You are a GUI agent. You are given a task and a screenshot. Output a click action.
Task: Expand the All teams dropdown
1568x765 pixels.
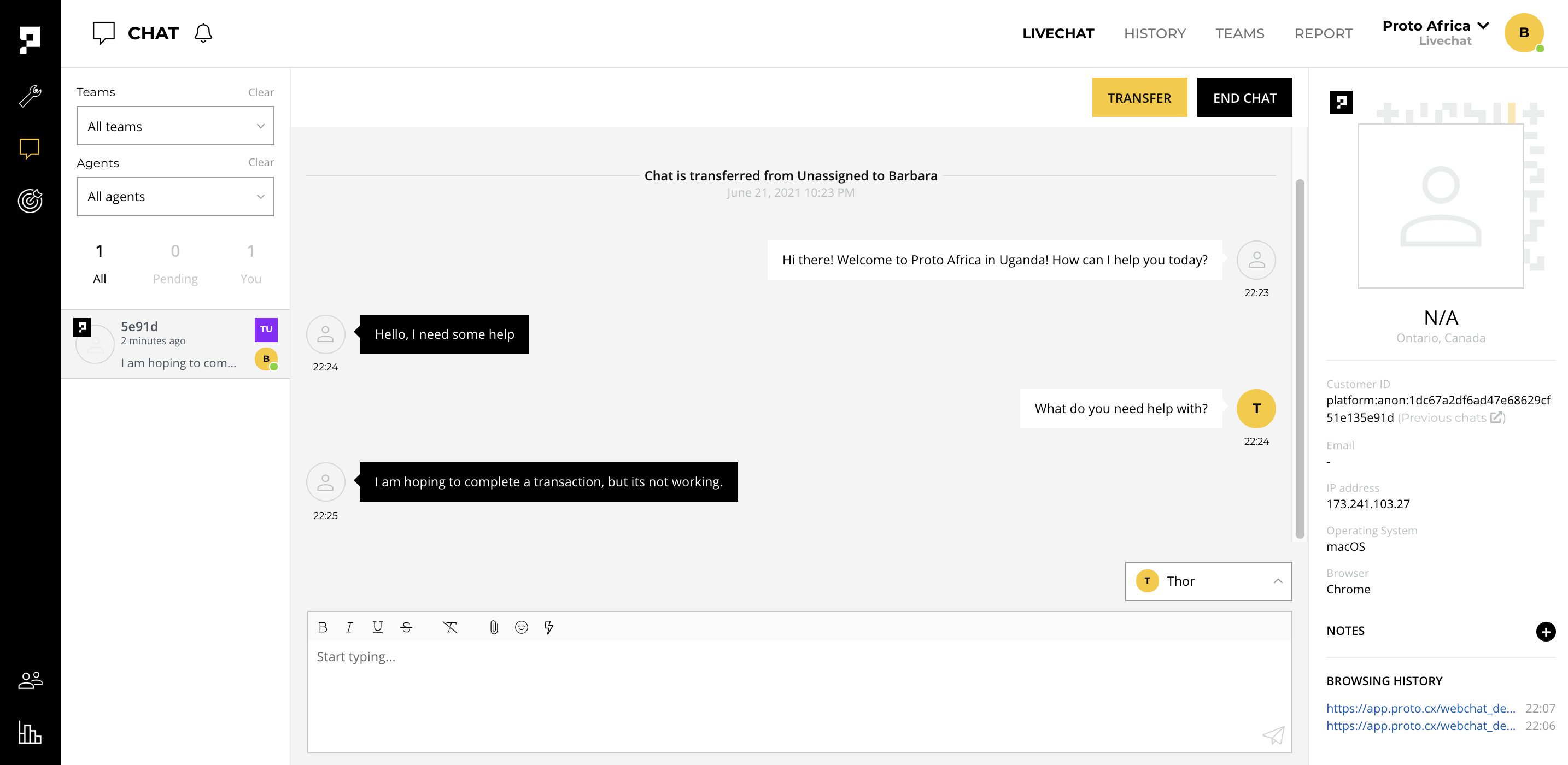click(x=175, y=126)
